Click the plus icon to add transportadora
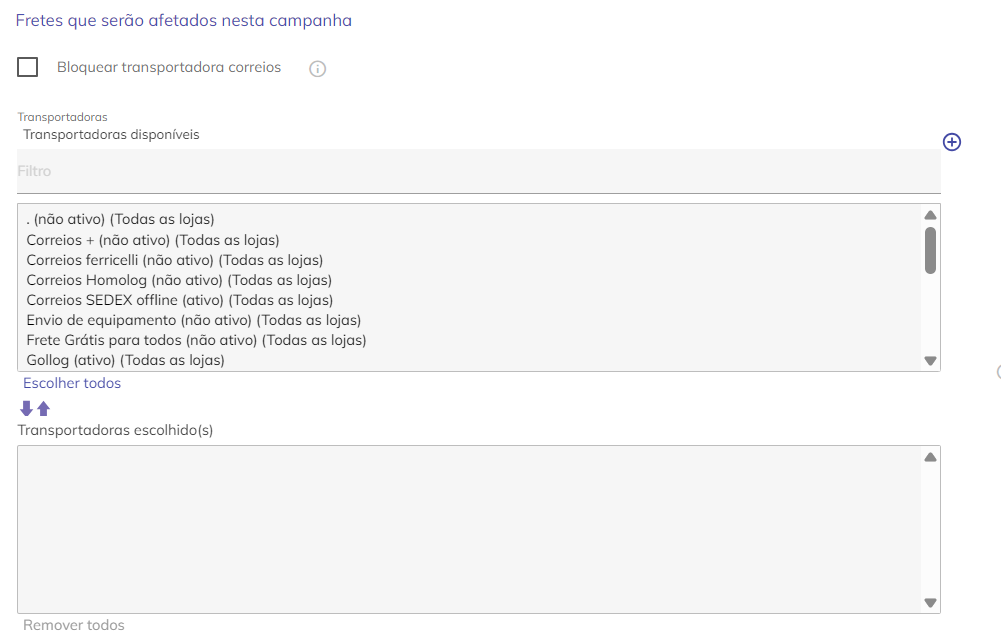Image resolution: width=1001 pixels, height=642 pixels. pyautogui.click(x=952, y=142)
